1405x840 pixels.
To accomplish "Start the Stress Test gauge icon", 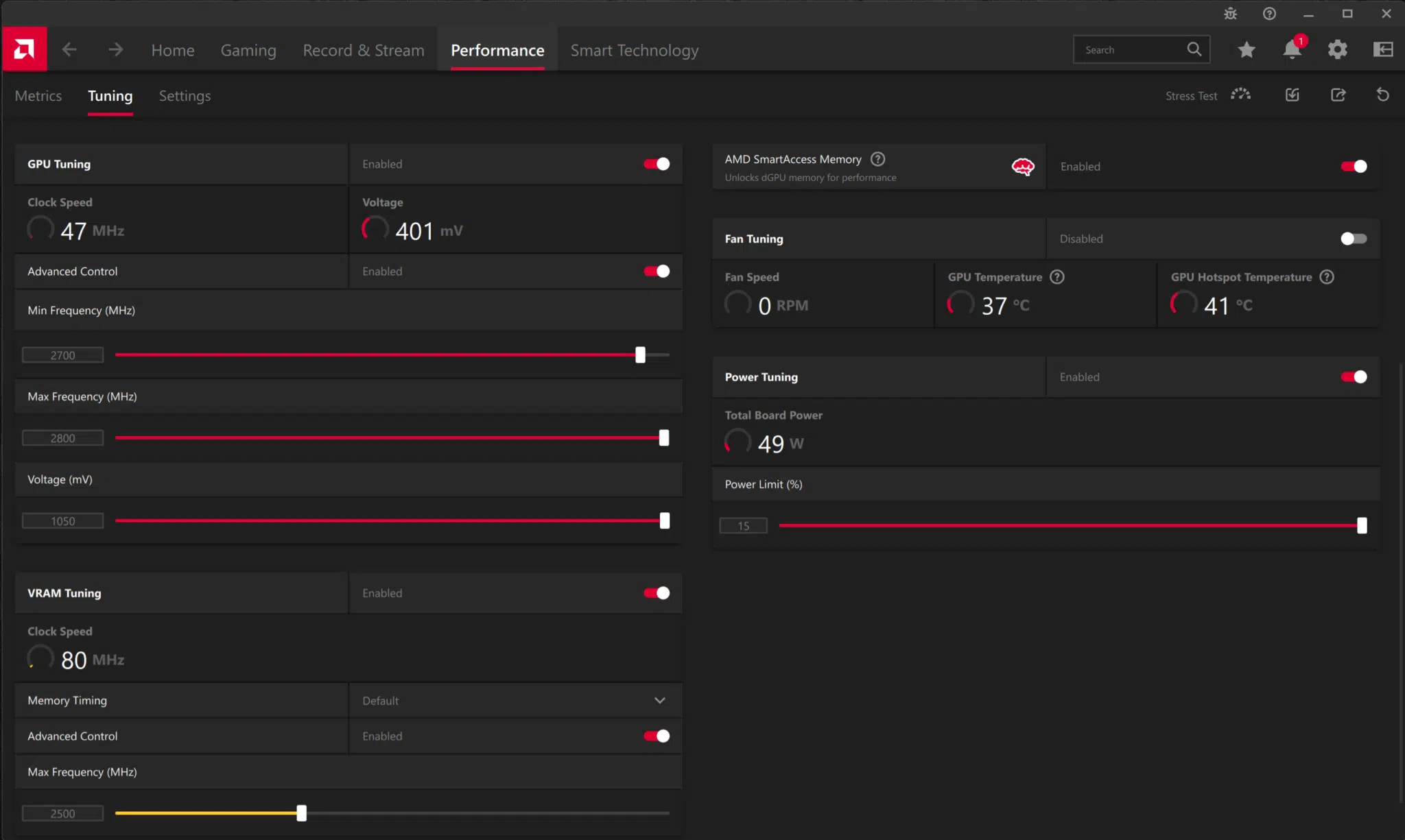I will tap(1240, 95).
